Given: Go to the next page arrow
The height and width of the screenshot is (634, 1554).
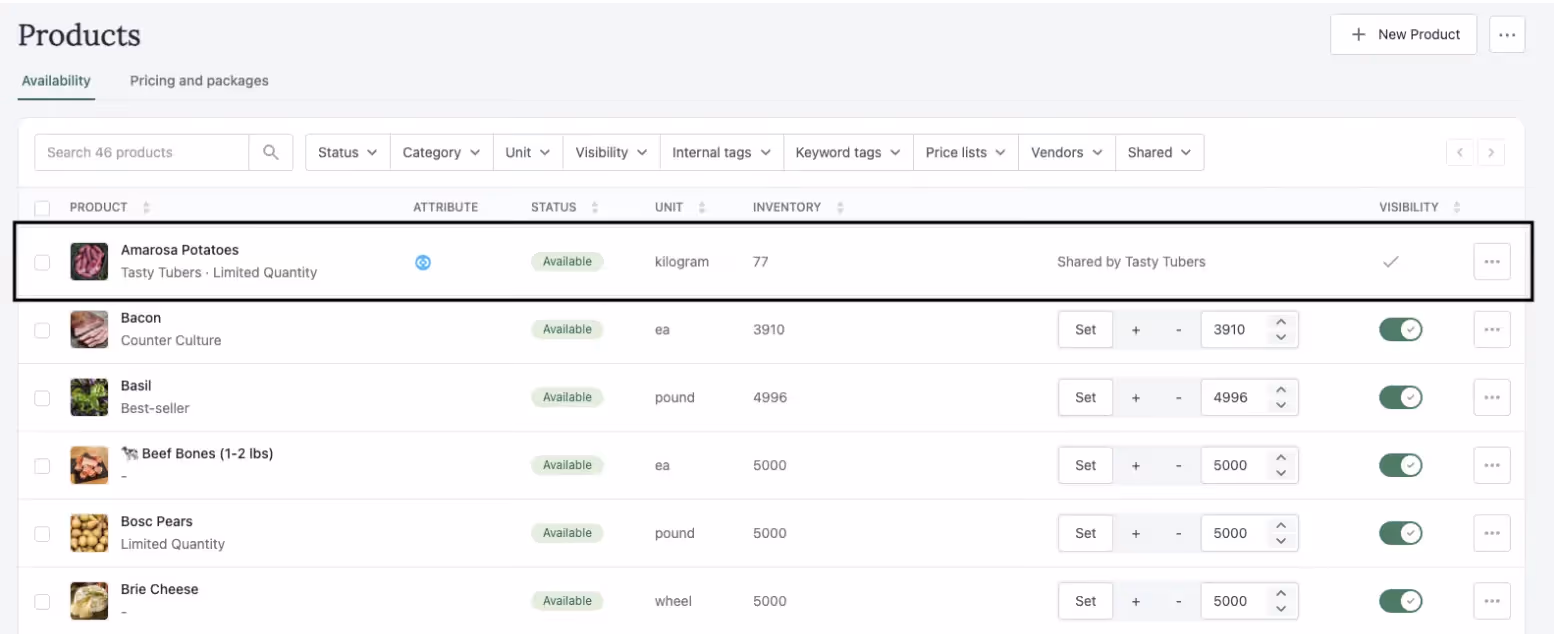Looking at the screenshot, I should point(1491,153).
